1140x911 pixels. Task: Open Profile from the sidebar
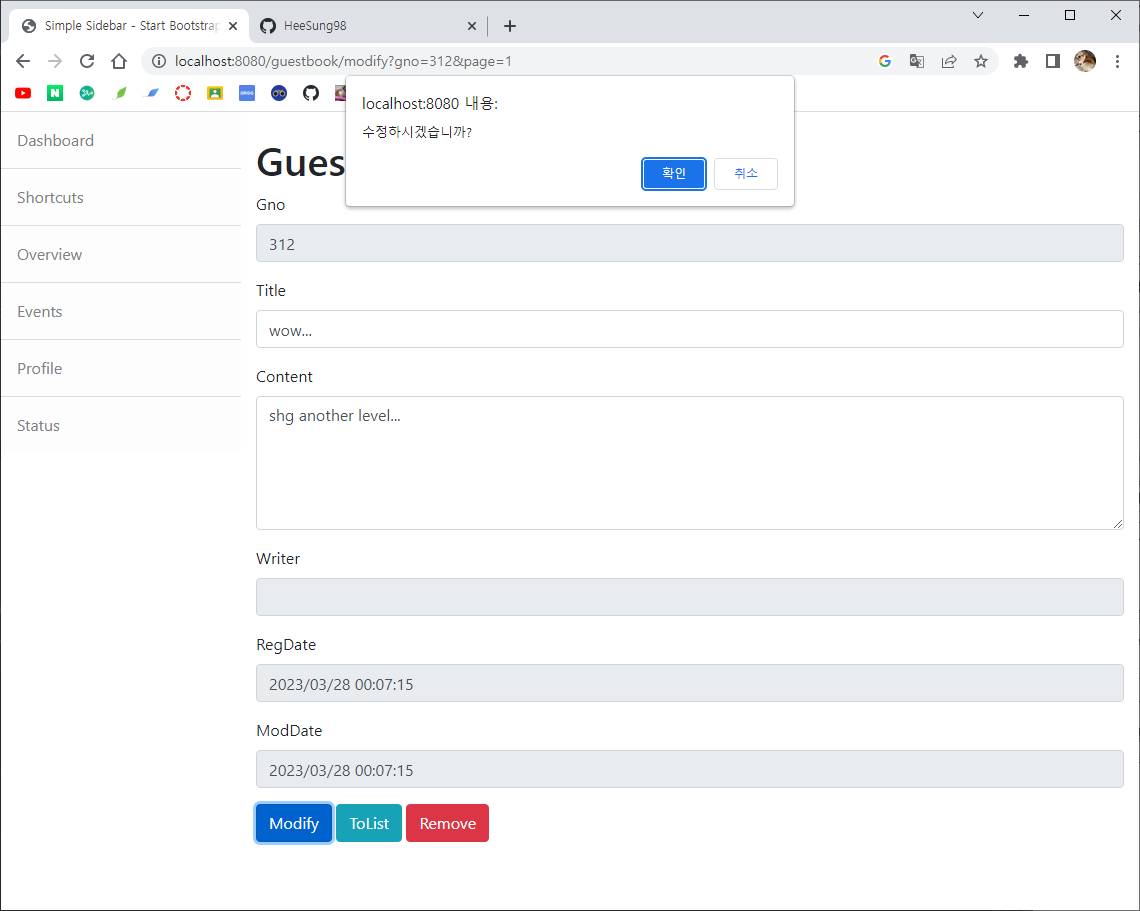click(x=40, y=369)
